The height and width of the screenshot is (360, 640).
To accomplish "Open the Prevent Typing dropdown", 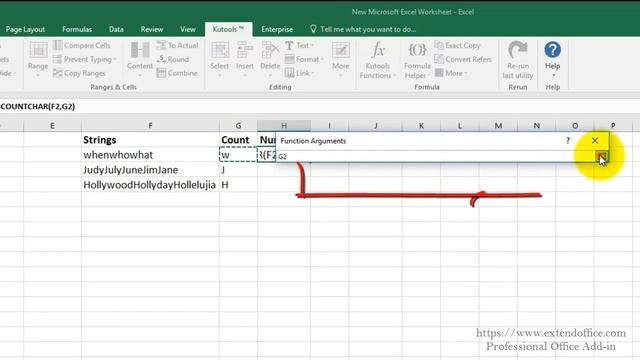I will click(84, 59).
